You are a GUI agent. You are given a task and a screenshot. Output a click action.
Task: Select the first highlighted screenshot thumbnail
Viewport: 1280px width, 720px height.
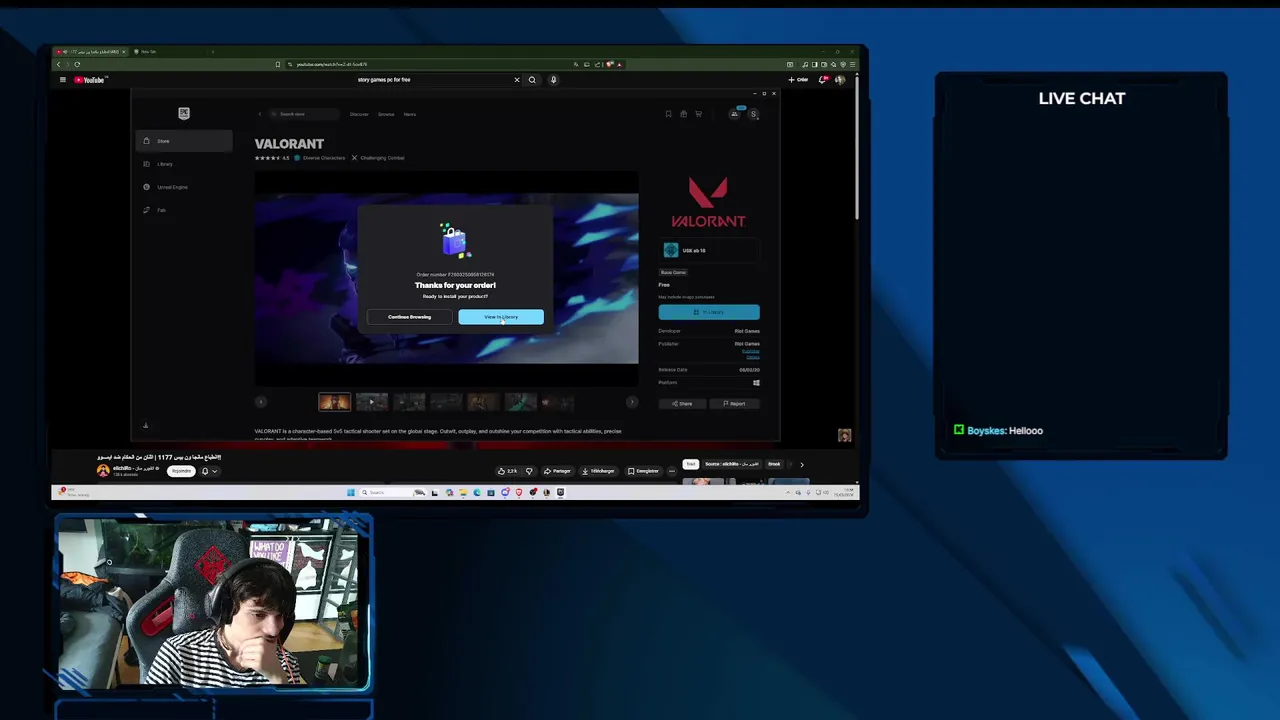pos(334,402)
